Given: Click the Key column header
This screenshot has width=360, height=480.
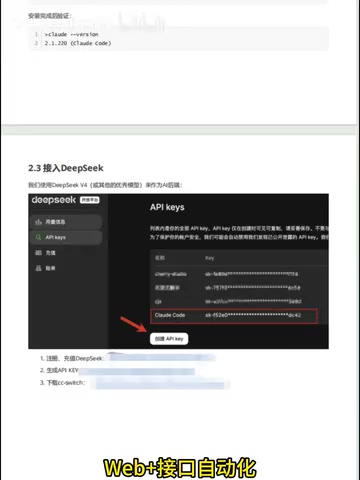Looking at the screenshot, I should (x=209, y=258).
